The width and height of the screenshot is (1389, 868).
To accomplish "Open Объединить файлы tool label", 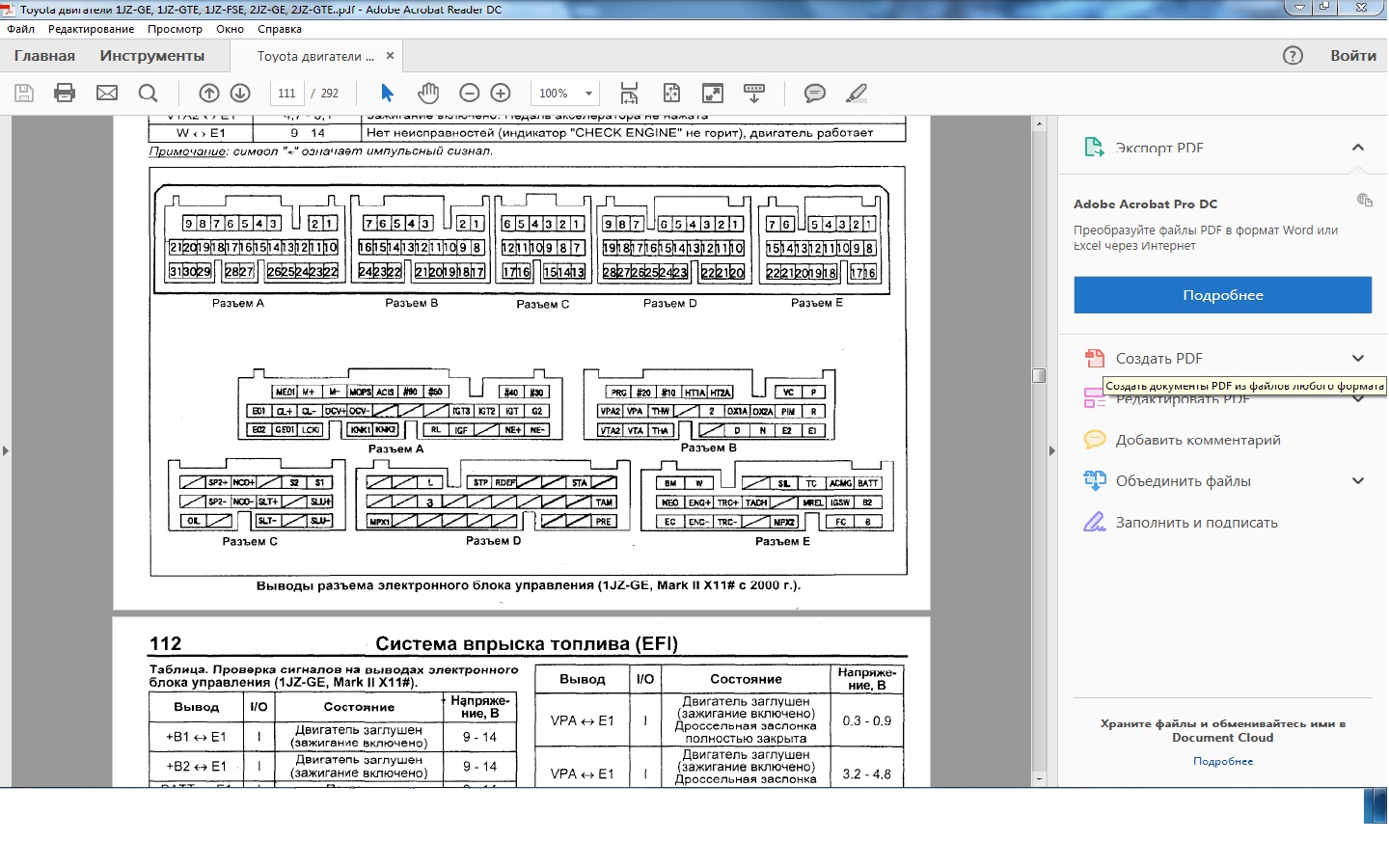I will coord(1183,481).
